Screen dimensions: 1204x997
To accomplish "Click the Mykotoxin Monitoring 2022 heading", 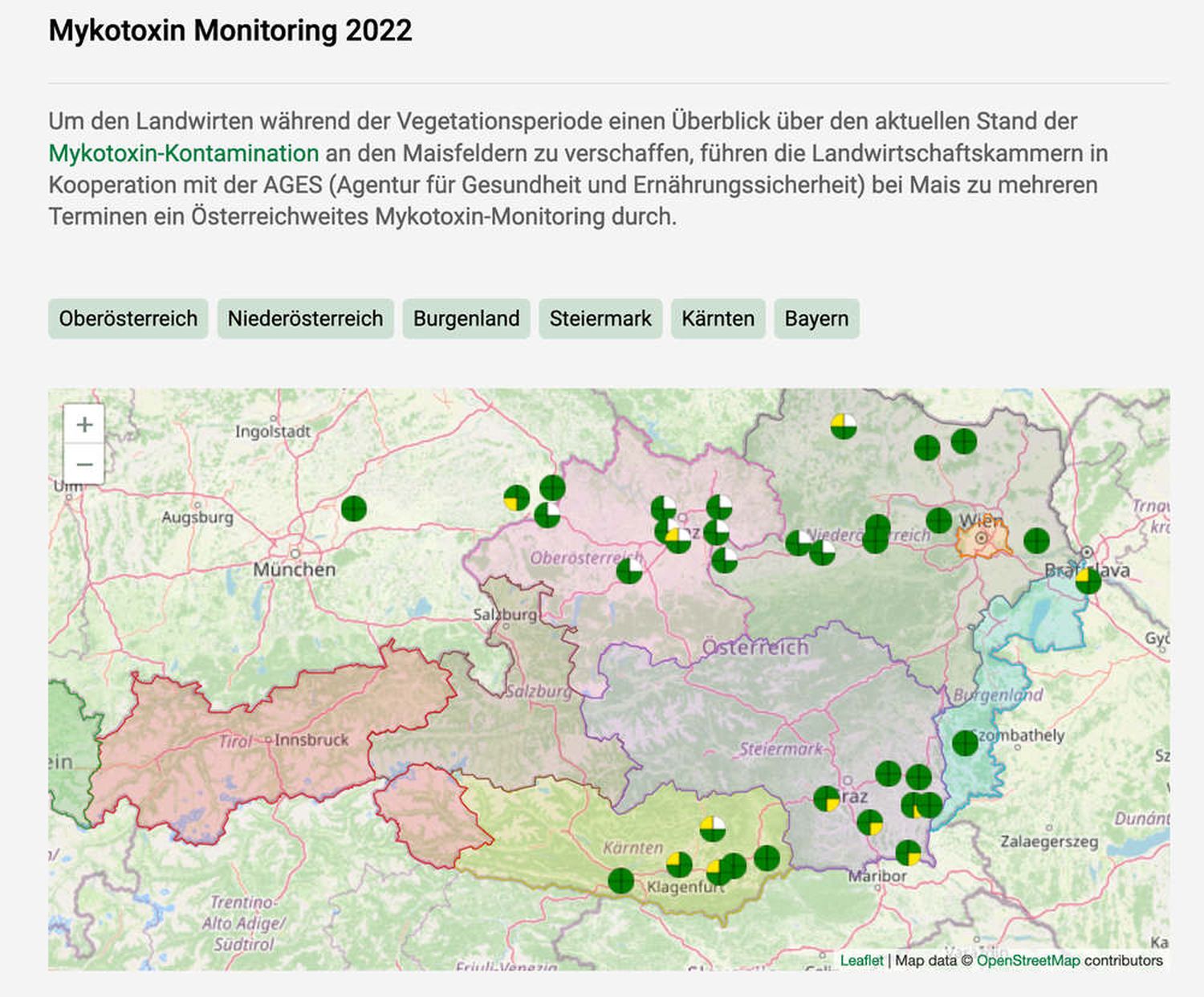I will coord(230,31).
